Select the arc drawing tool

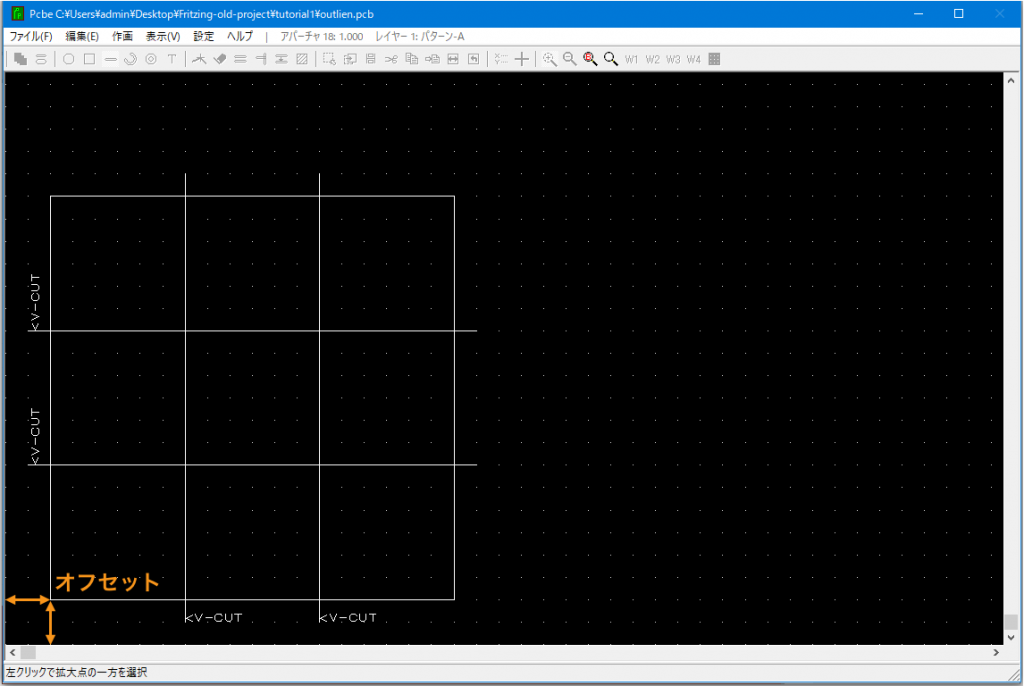click(x=131, y=59)
